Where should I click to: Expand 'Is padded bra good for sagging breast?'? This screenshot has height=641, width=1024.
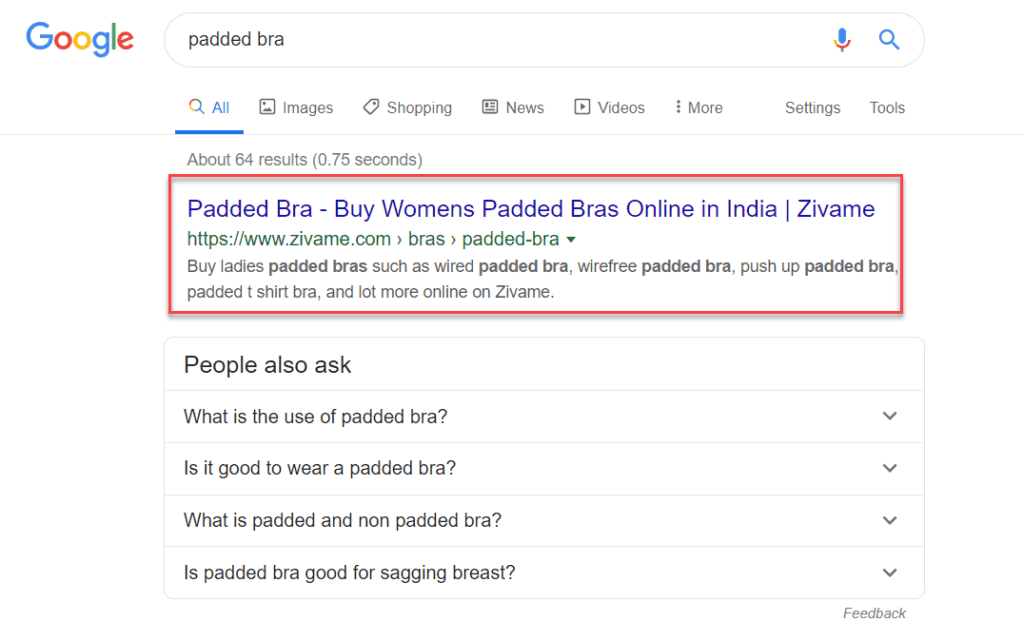(544, 572)
